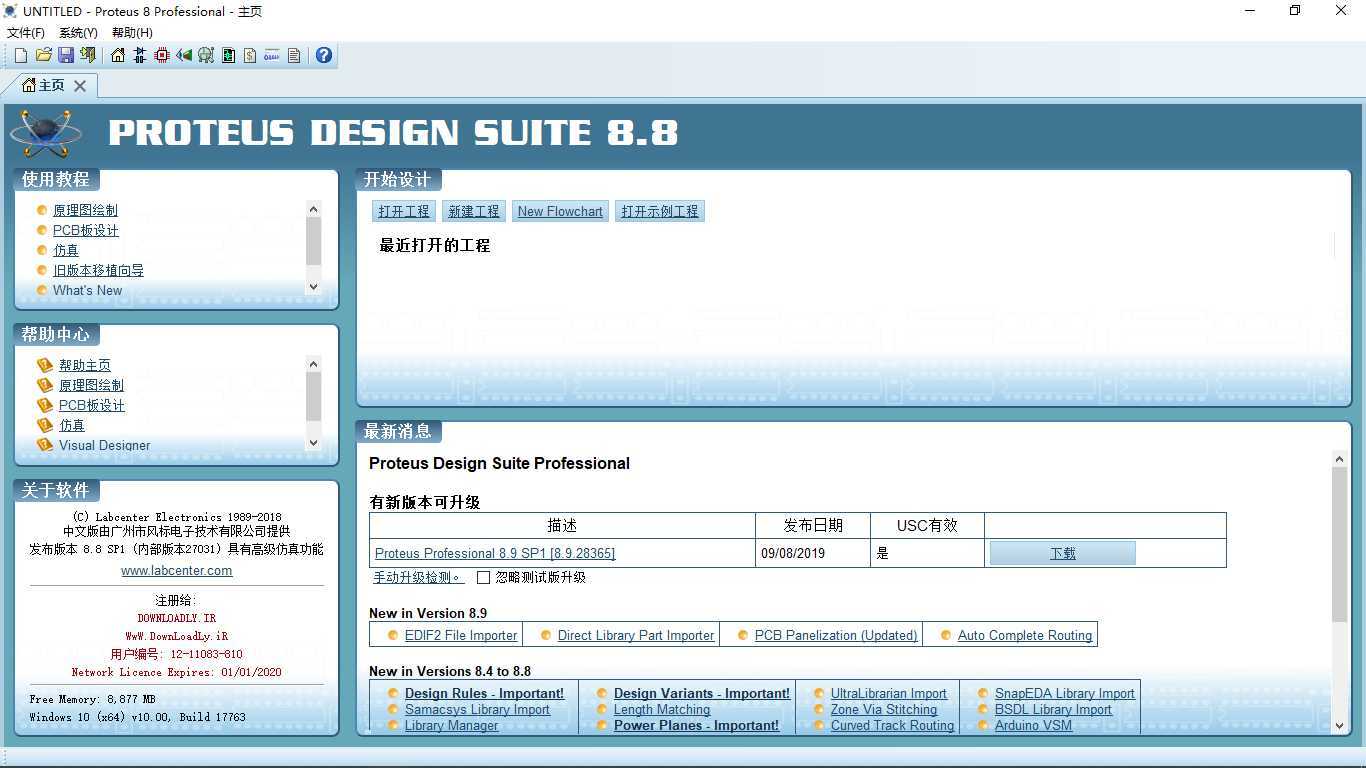Click the 打开工程 button
Image resolution: width=1366 pixels, height=768 pixels.
click(x=404, y=211)
